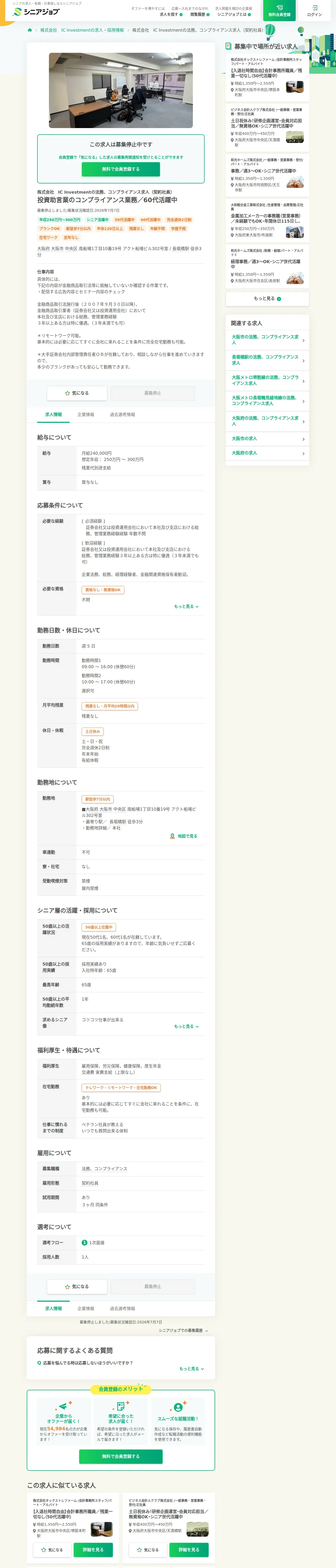Click the chevron next to 大阪市の求人
Viewport: 336px width, 1568px height.
click(304, 439)
